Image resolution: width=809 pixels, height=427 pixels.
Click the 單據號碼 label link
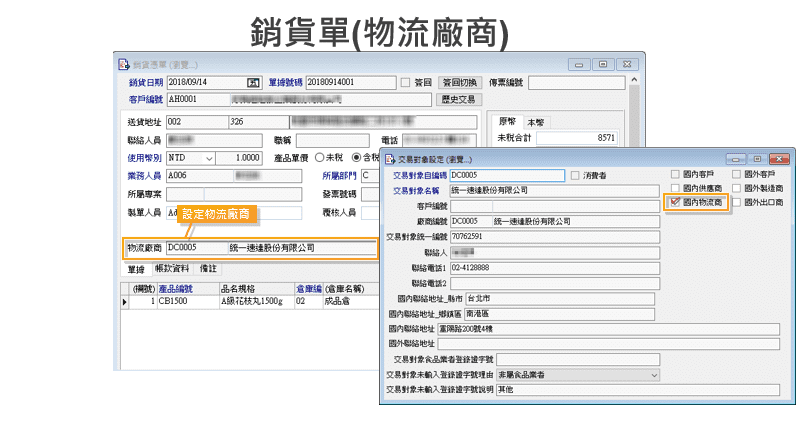pyautogui.click(x=285, y=83)
